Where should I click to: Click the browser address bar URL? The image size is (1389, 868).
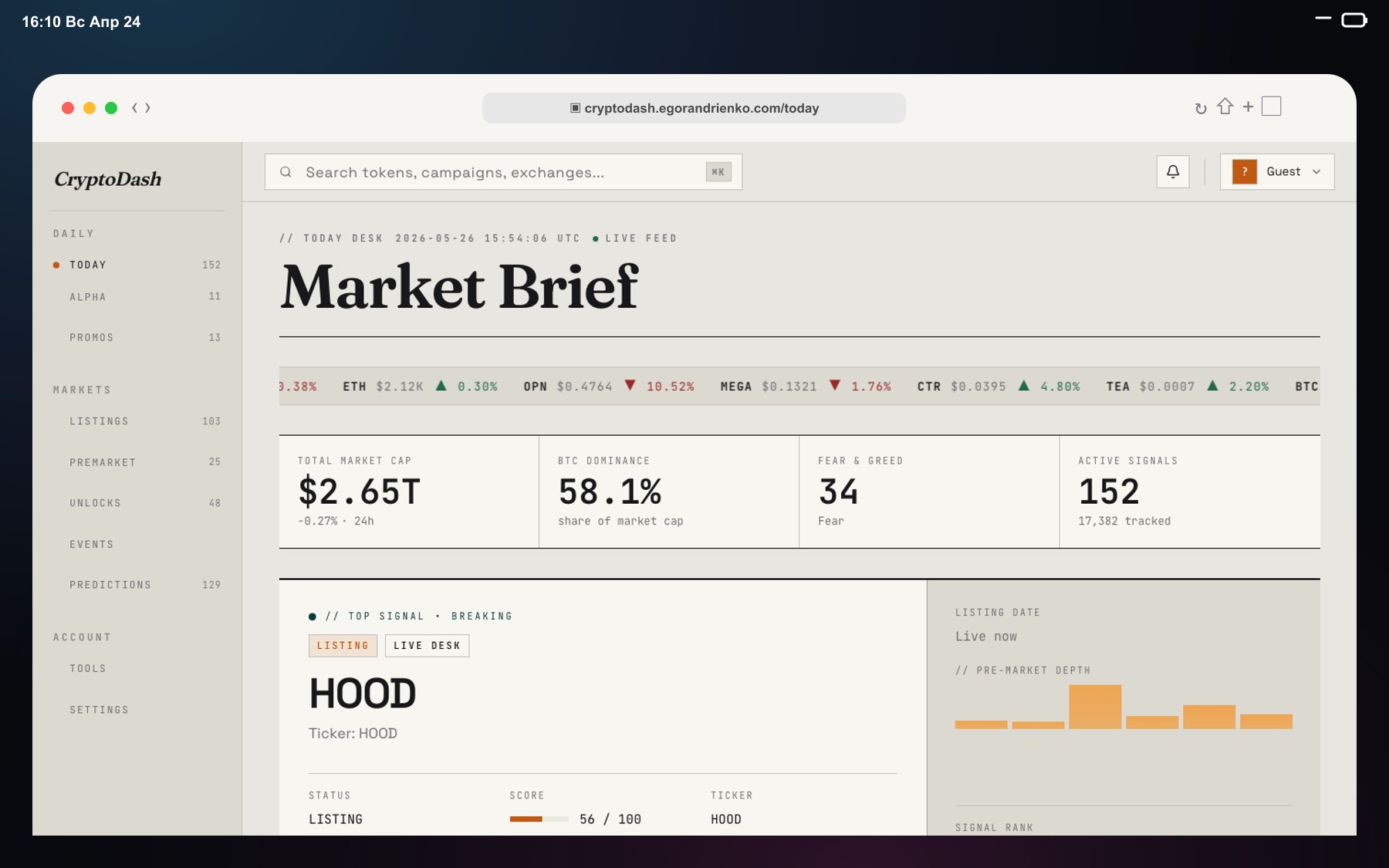(x=694, y=108)
